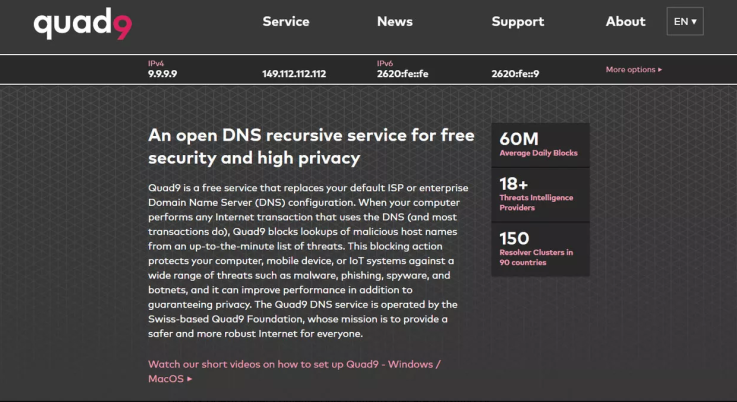Open the News menu item
This screenshot has height=402, width=737.
[x=395, y=22]
